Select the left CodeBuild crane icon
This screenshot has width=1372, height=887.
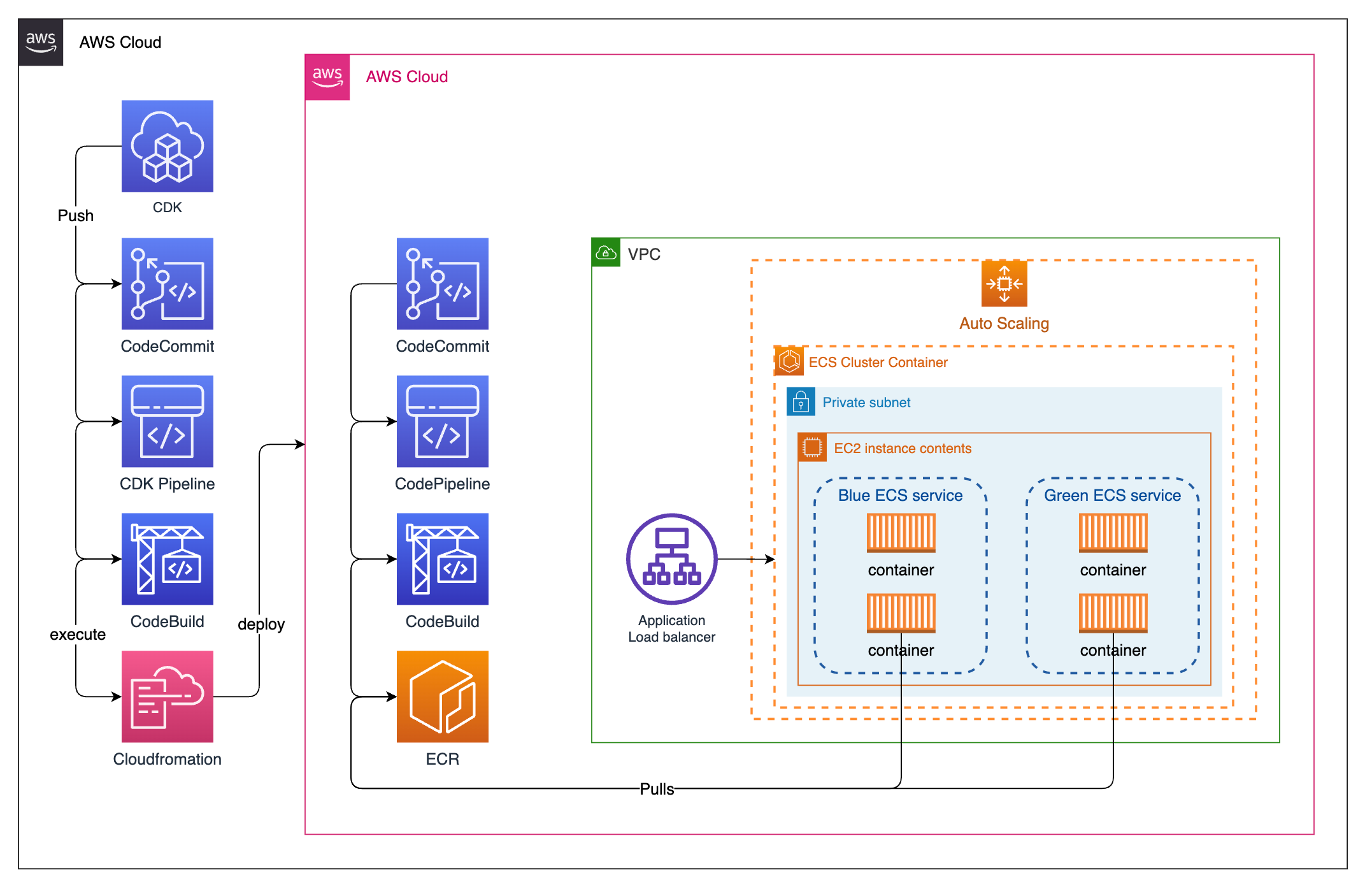pos(168,559)
